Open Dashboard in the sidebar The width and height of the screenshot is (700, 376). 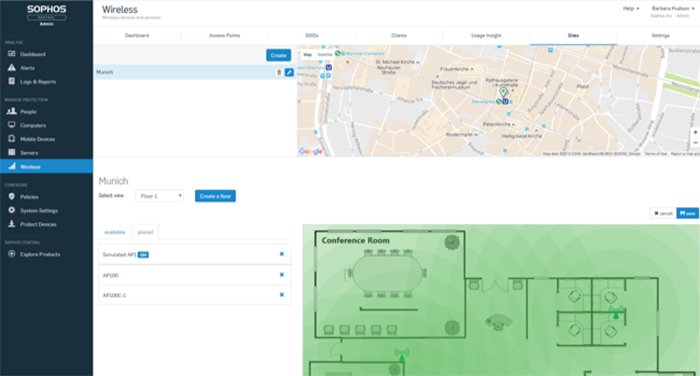(x=32, y=54)
